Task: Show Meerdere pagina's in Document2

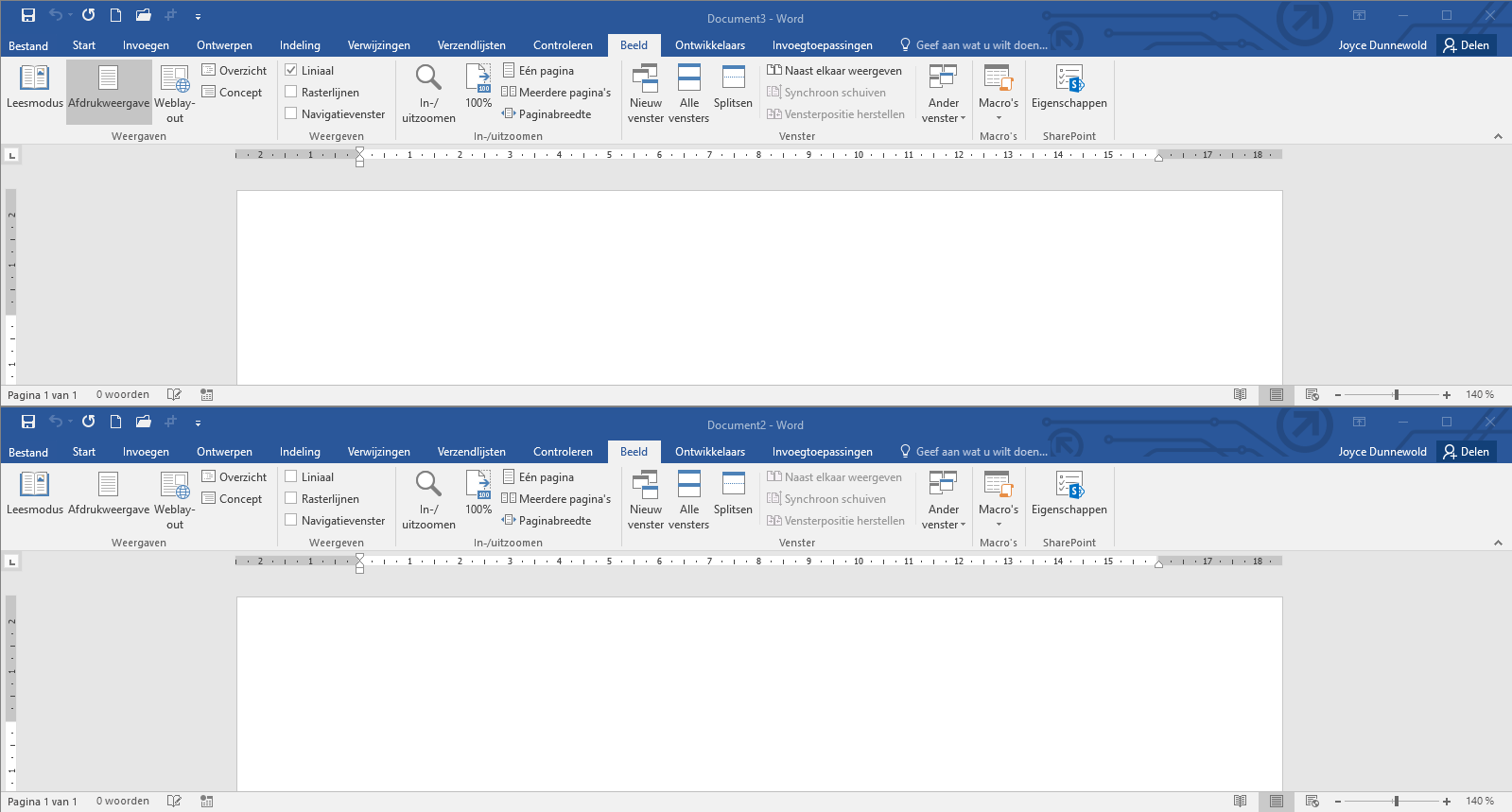Action: click(556, 499)
